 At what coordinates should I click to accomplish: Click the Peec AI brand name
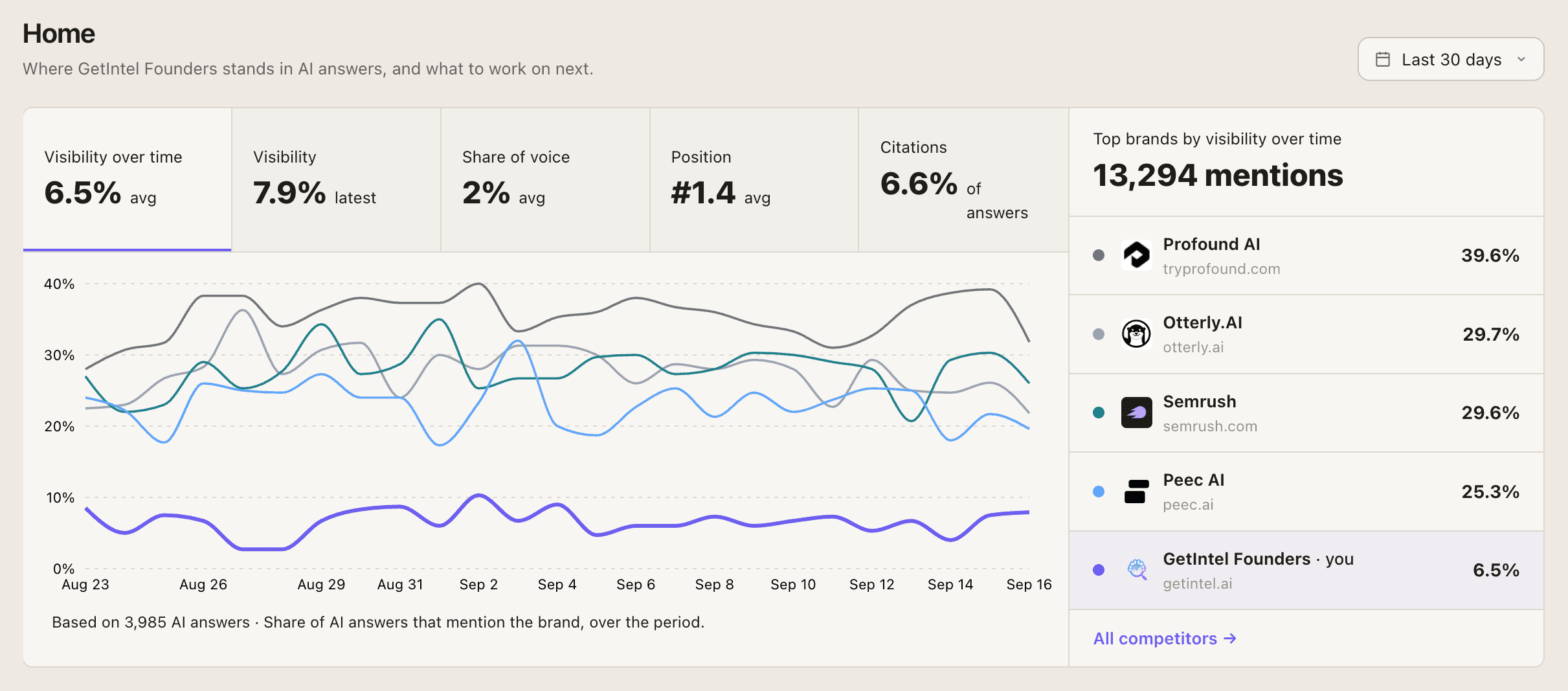[1193, 480]
